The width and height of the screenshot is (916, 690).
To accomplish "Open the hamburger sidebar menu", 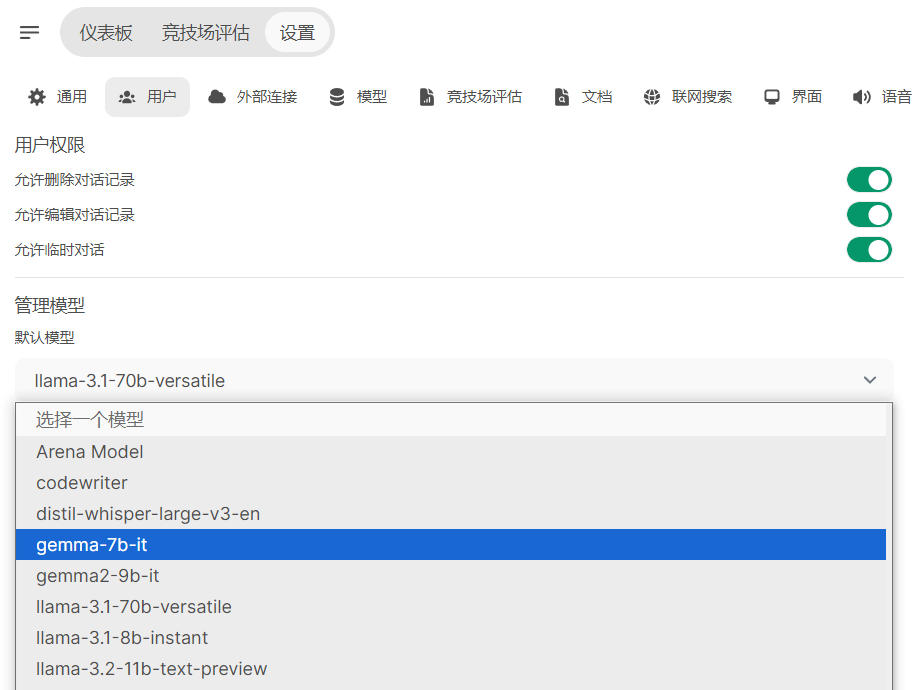I will pyautogui.click(x=30, y=33).
